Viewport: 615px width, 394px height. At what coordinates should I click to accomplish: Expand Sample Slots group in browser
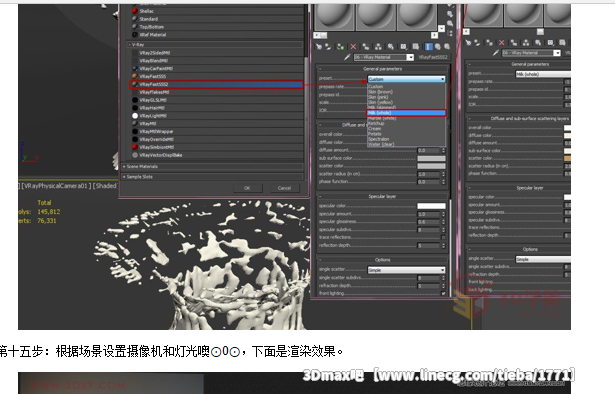[x=124, y=177]
